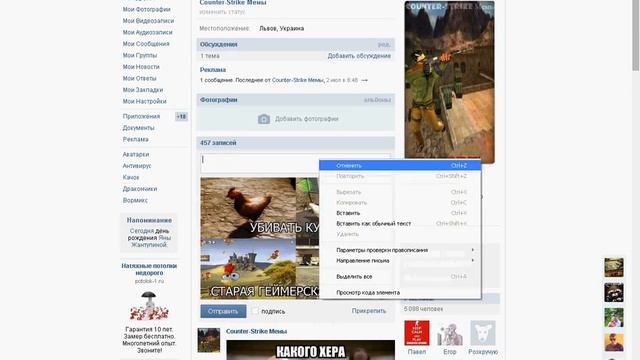Open Качок app link

131,177
